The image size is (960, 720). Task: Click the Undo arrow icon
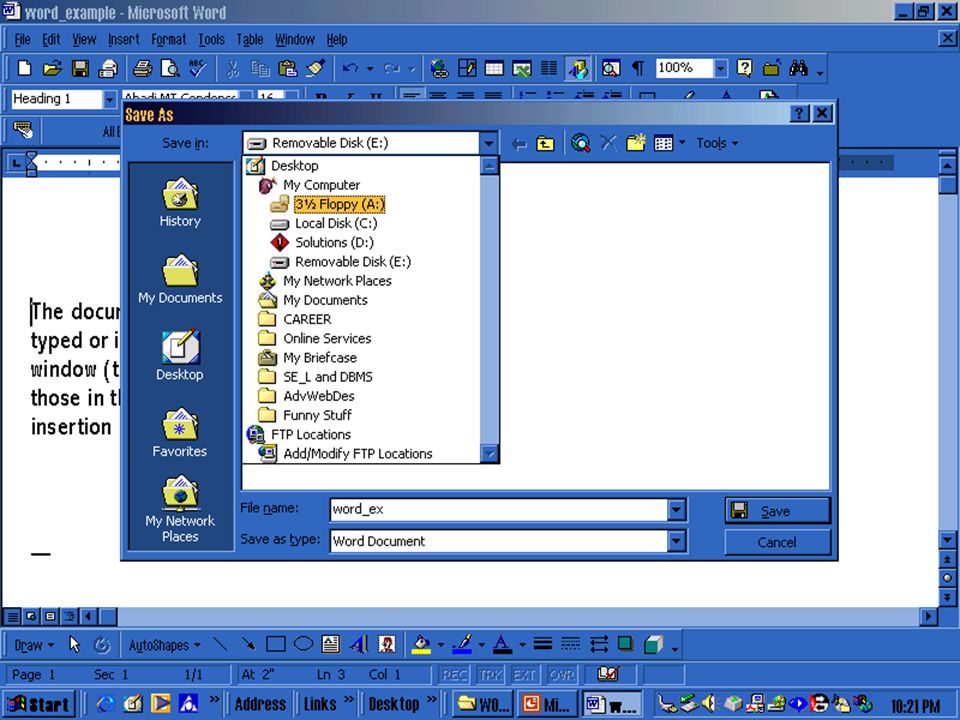point(351,68)
